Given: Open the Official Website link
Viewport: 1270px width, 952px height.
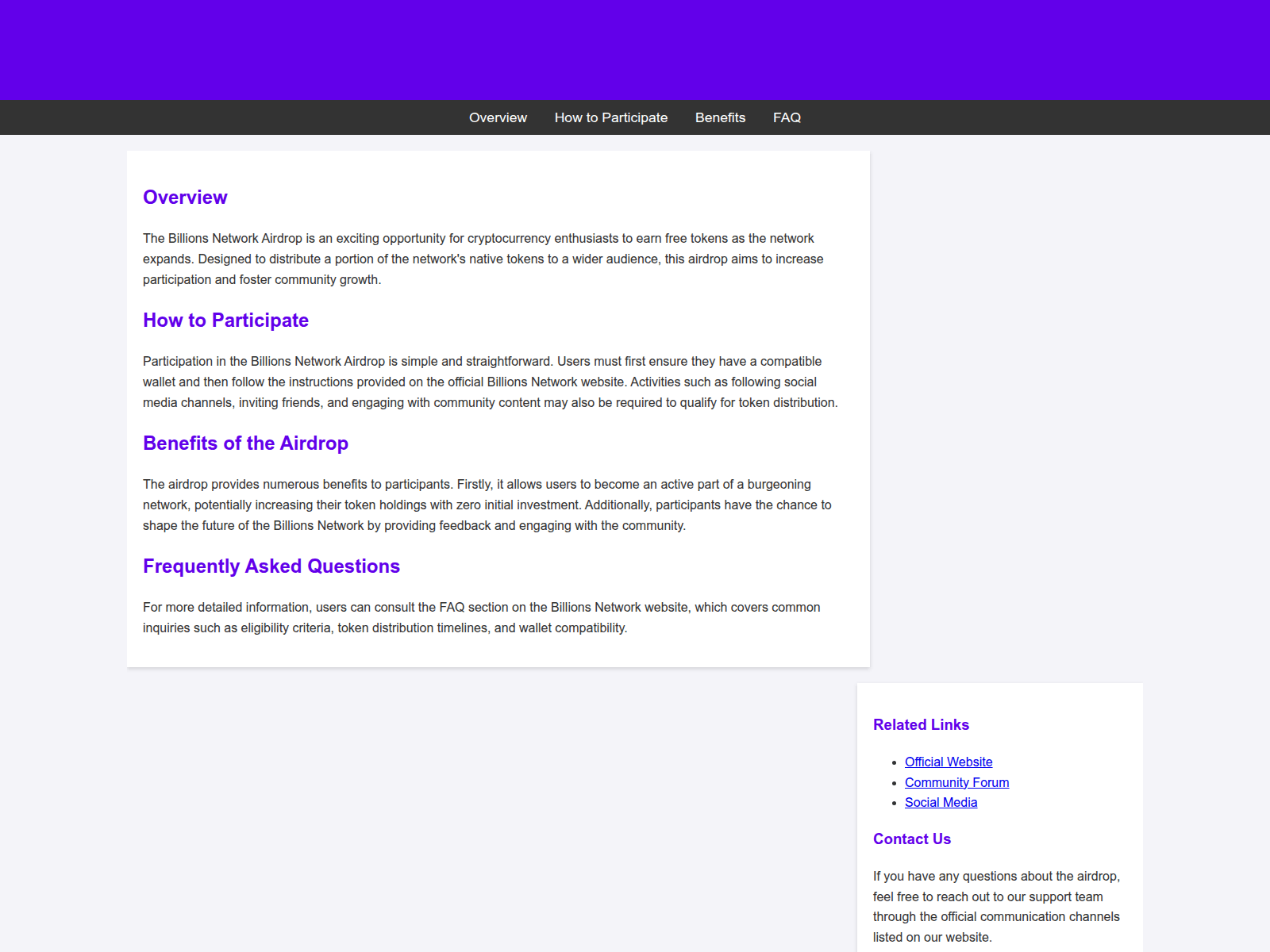Looking at the screenshot, I should tap(948, 762).
